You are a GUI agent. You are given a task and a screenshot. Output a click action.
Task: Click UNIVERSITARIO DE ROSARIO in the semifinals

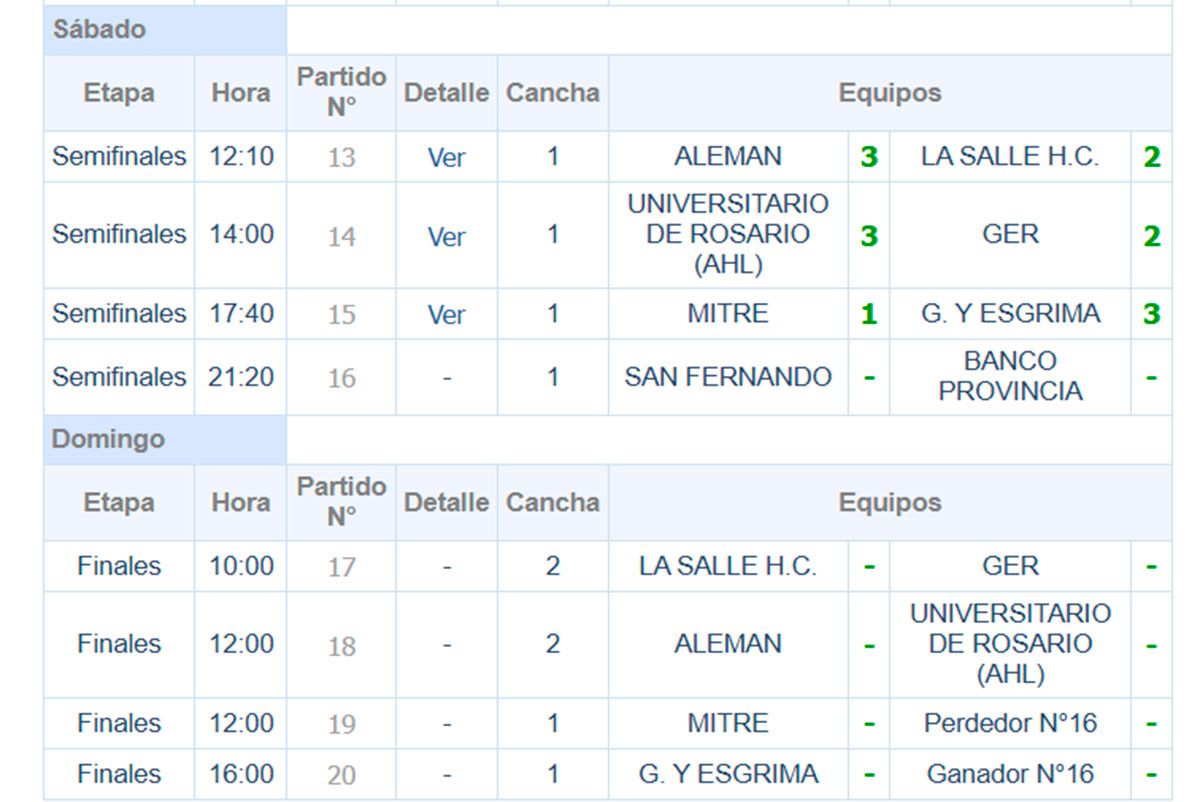(x=728, y=234)
